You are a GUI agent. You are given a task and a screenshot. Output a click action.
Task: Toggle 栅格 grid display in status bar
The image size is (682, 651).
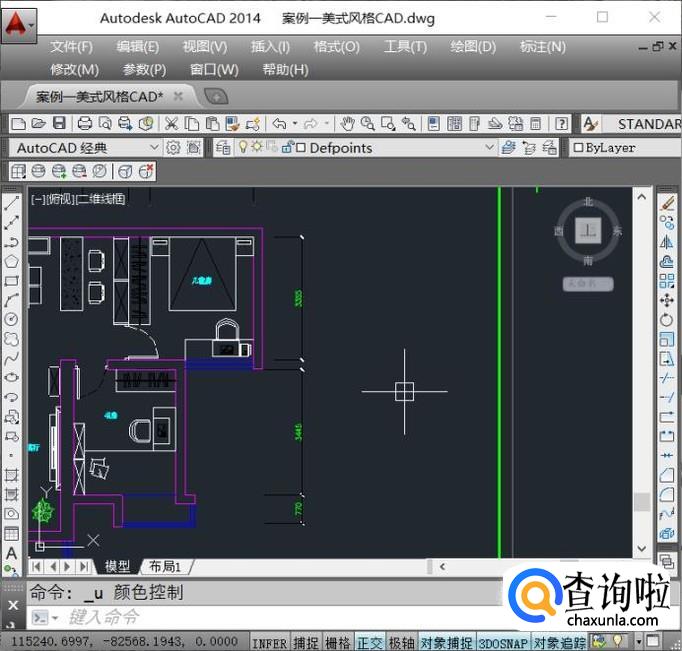click(x=338, y=642)
